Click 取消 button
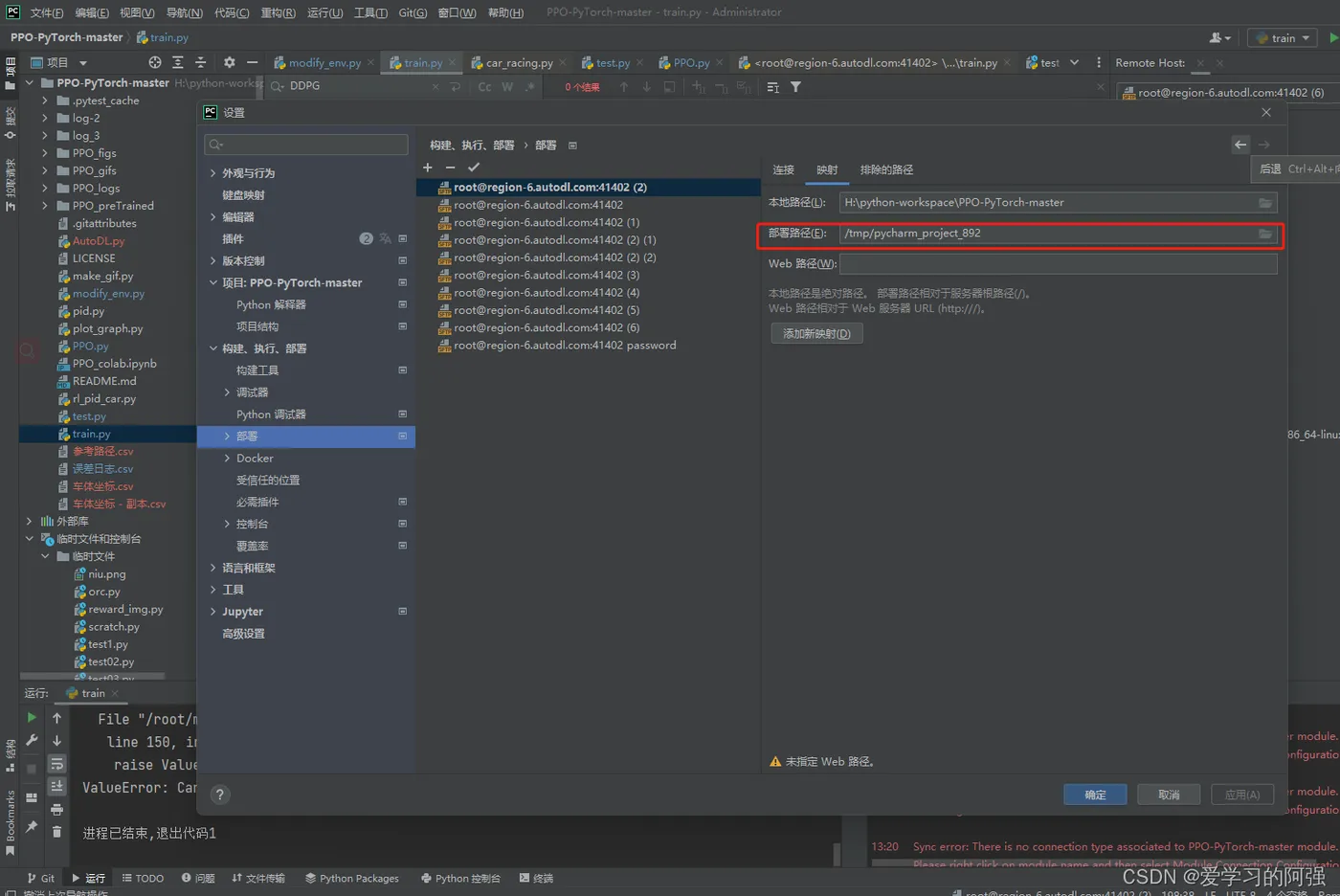Viewport: 1340px width, 896px height. click(x=1169, y=795)
